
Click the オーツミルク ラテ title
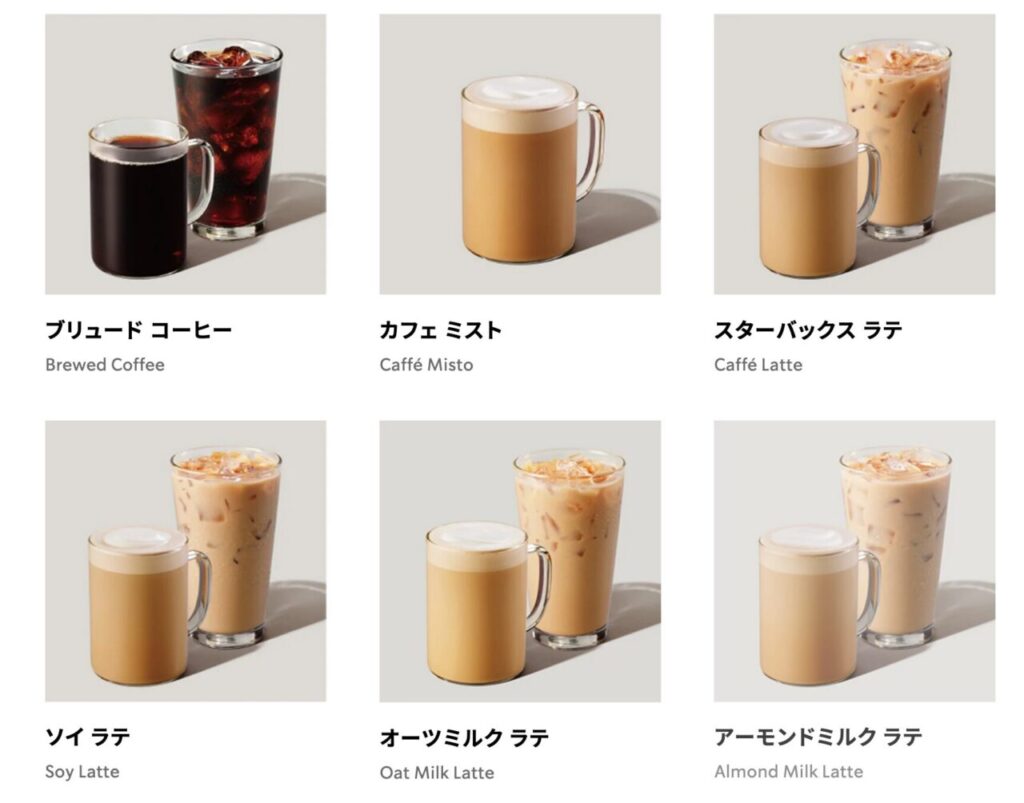464,737
